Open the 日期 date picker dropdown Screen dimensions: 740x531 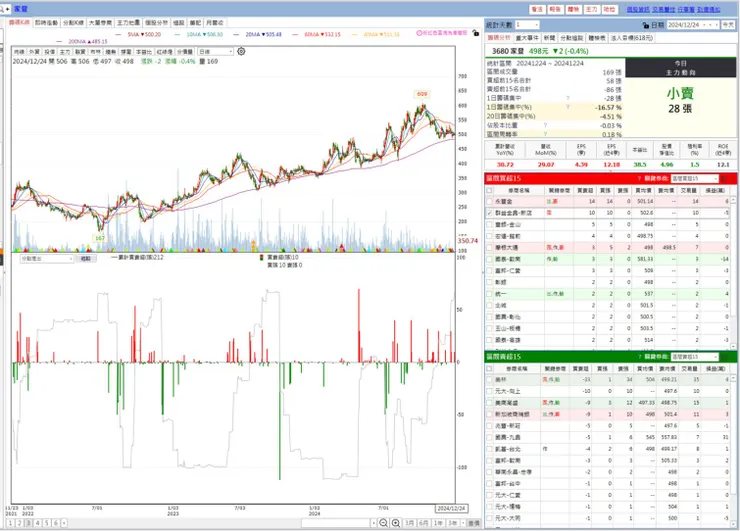(x=716, y=25)
